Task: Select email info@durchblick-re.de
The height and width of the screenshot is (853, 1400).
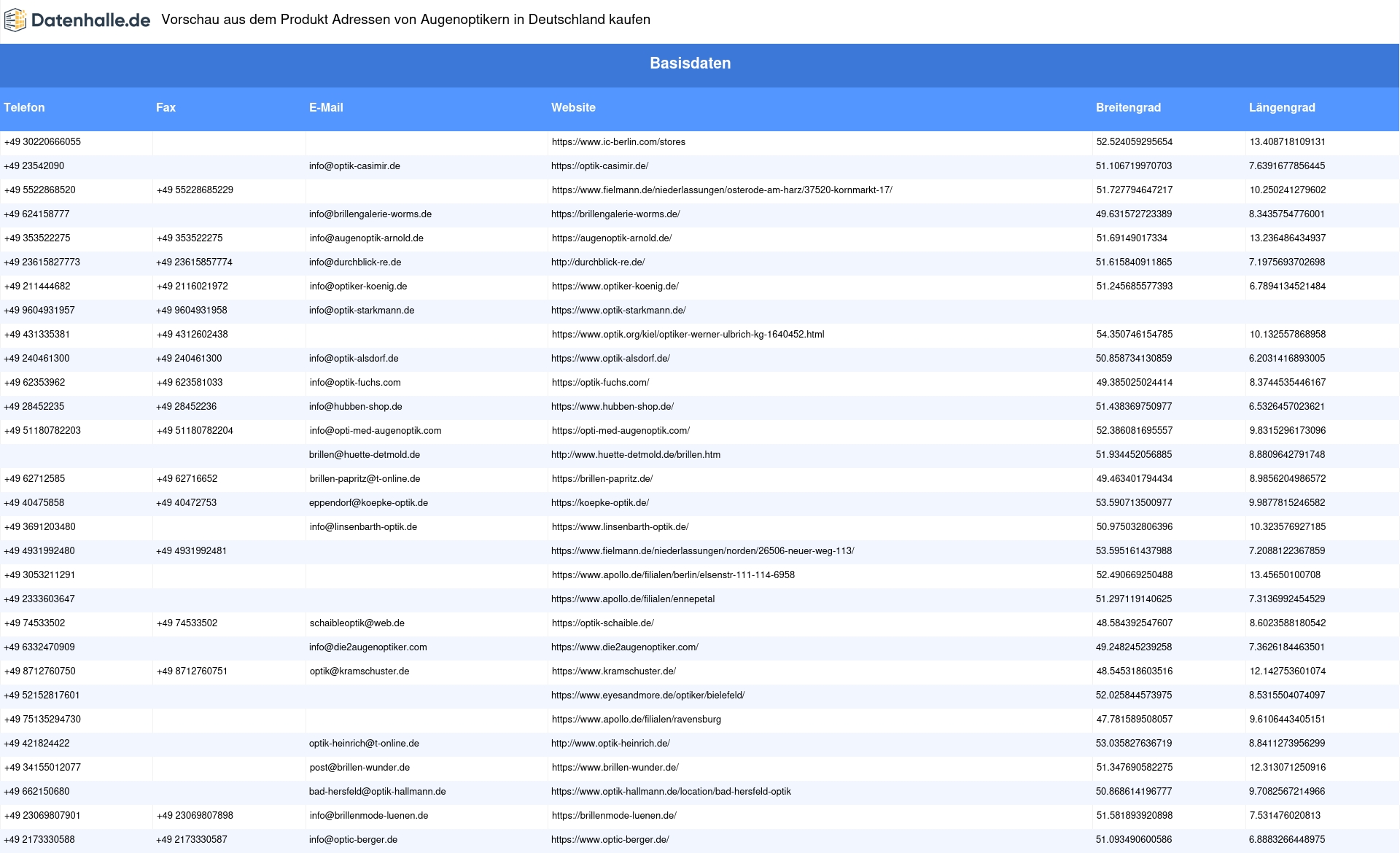Action: pyautogui.click(x=355, y=262)
